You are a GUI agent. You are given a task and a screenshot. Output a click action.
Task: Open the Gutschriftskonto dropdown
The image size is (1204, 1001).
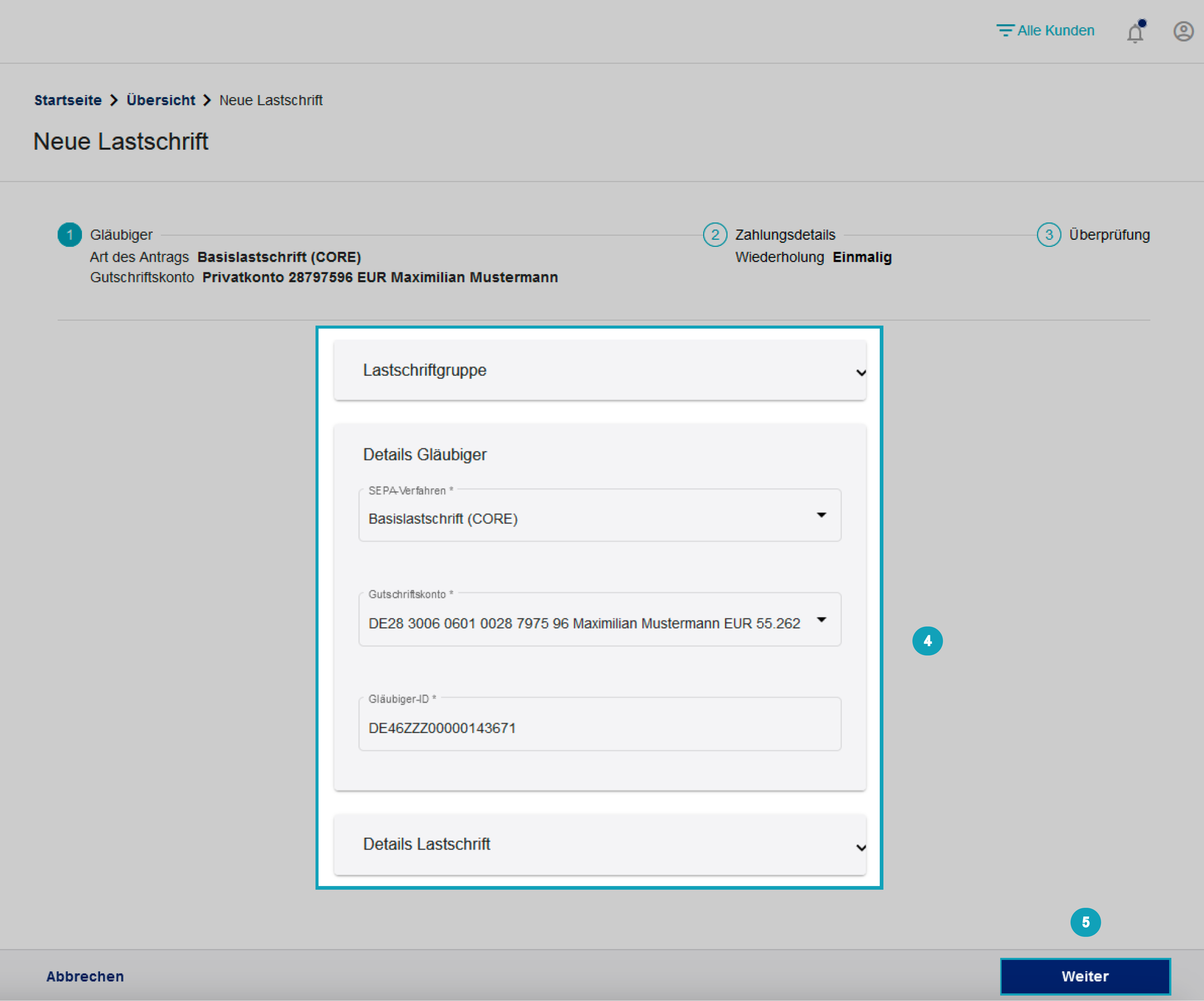pyautogui.click(x=600, y=620)
